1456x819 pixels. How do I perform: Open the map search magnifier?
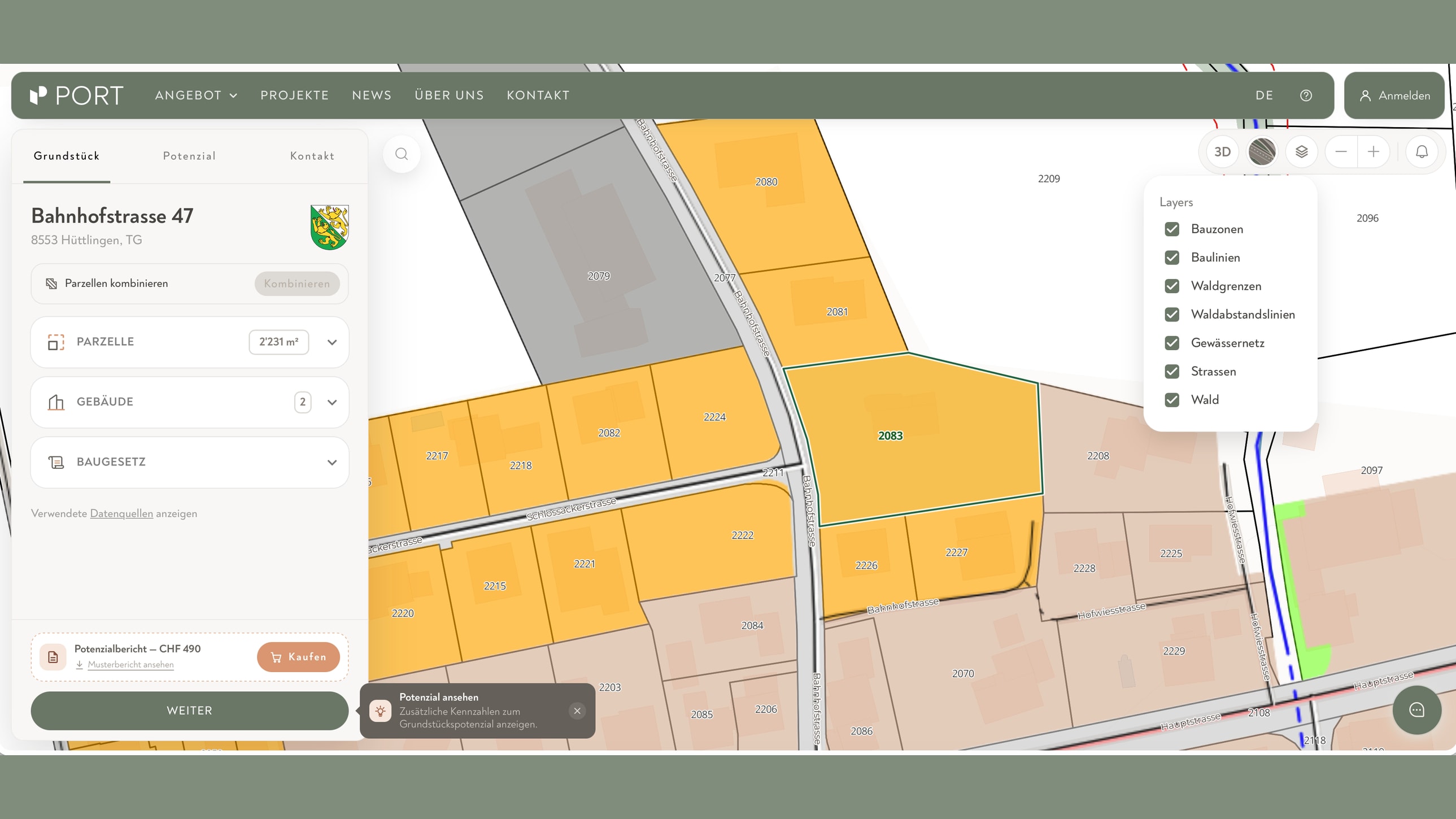click(x=402, y=154)
